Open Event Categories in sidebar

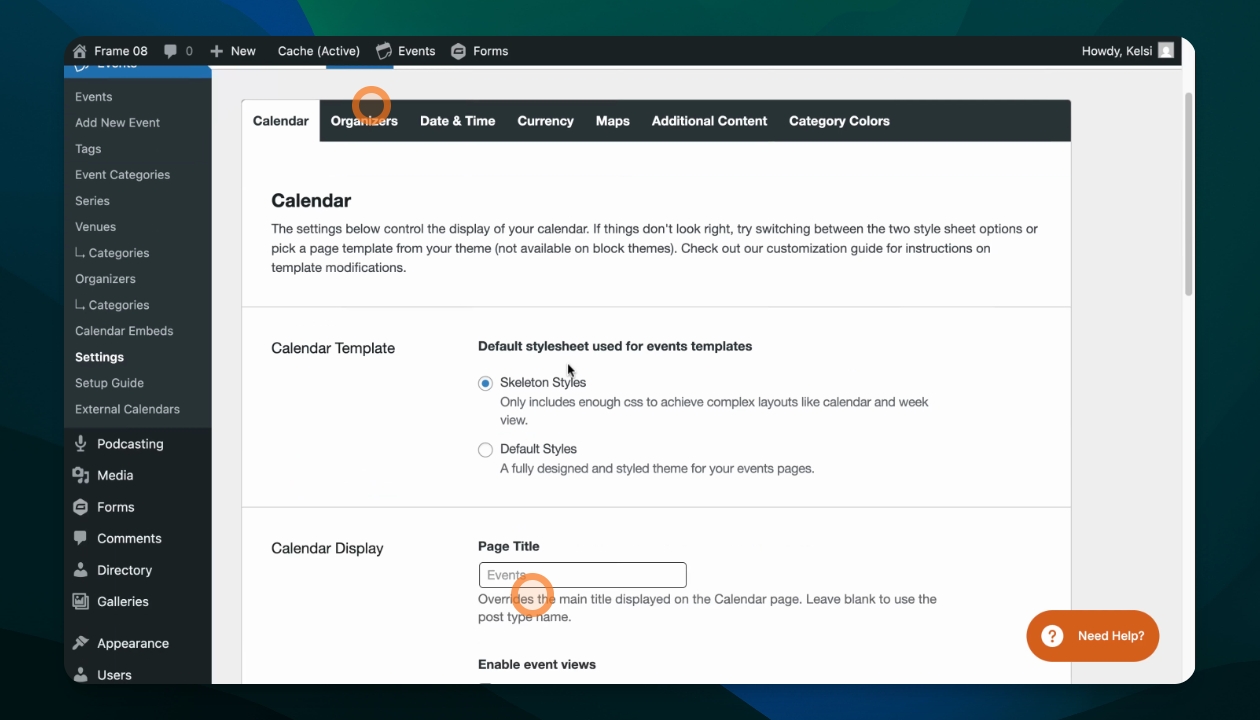pyautogui.click(x=123, y=175)
